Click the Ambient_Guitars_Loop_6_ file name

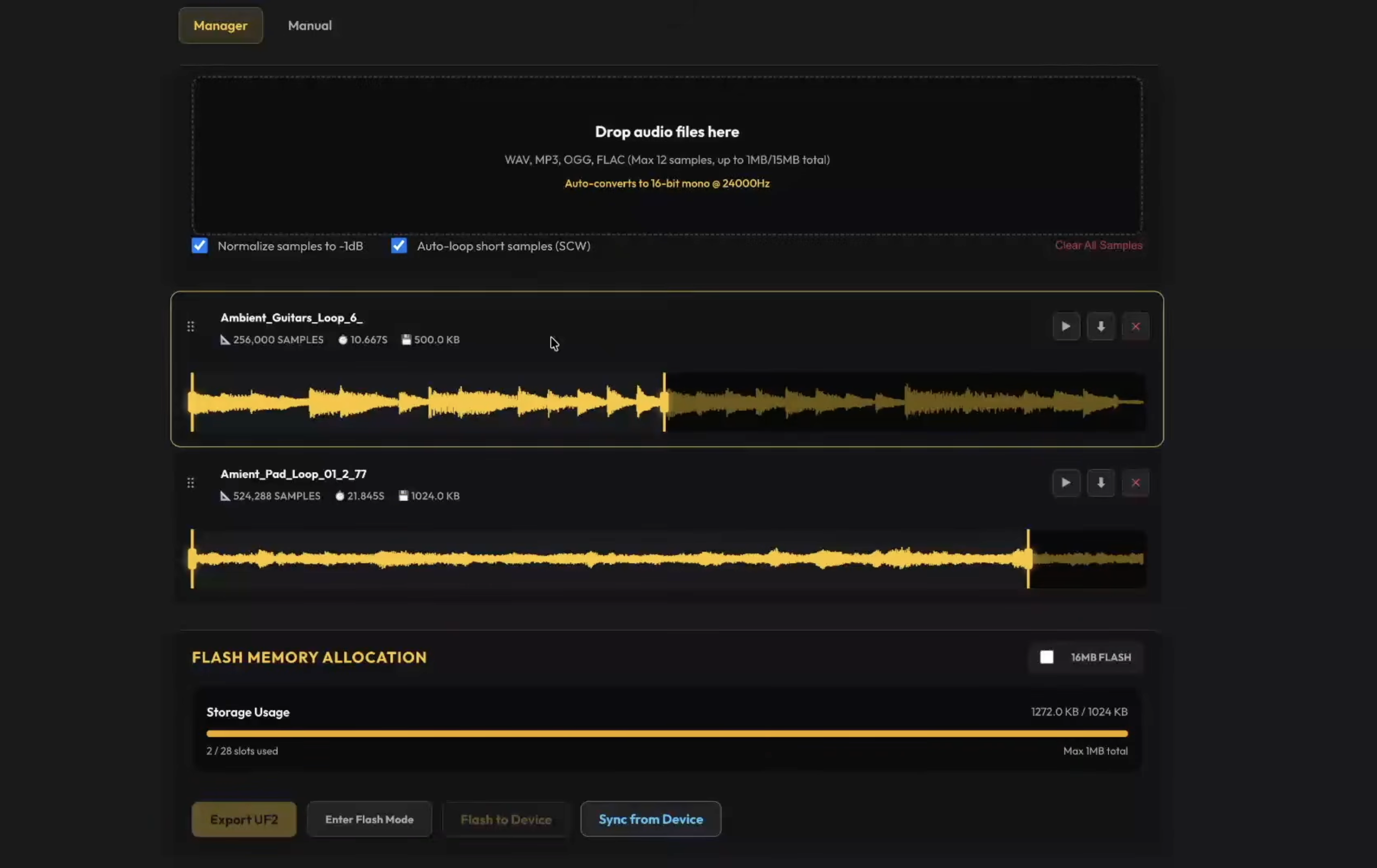click(291, 318)
